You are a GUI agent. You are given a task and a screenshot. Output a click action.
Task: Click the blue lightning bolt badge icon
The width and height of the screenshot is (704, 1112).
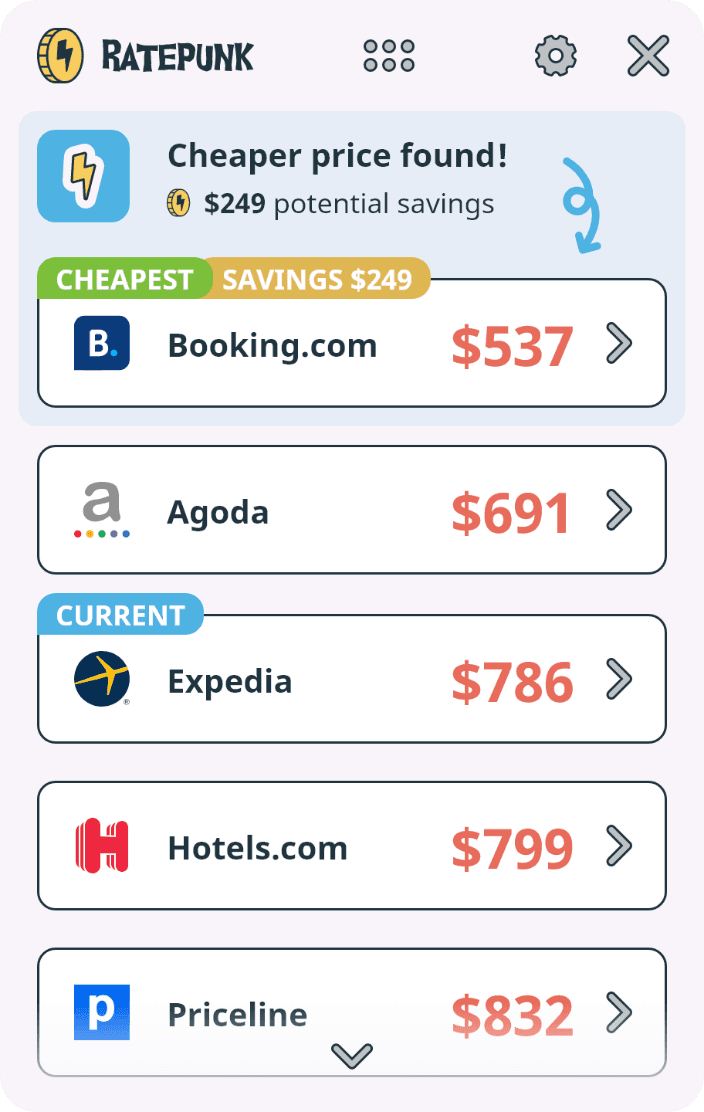pyautogui.click(x=83, y=176)
